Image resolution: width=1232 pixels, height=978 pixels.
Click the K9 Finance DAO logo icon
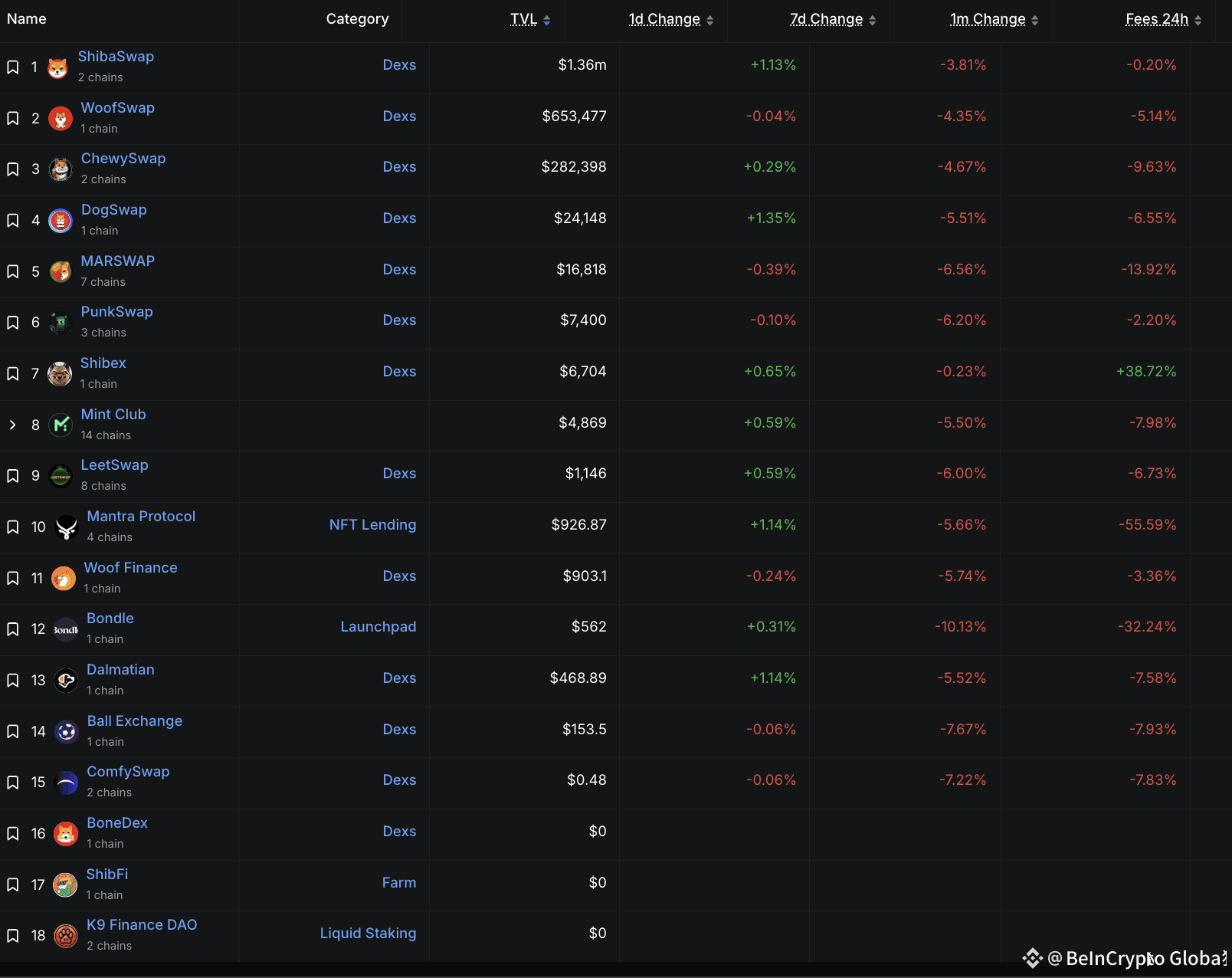tap(66, 936)
